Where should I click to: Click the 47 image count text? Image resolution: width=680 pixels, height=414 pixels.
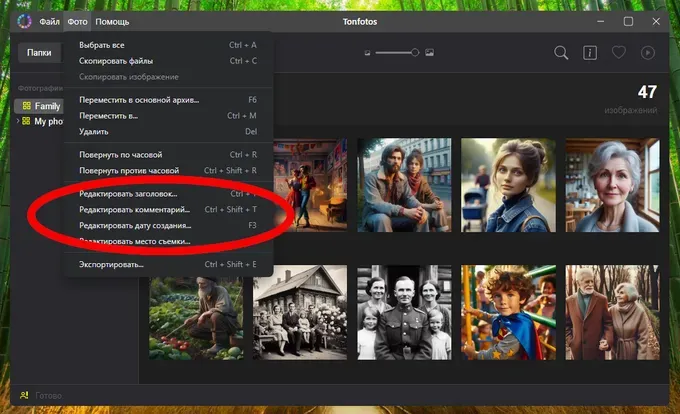[x=647, y=92]
